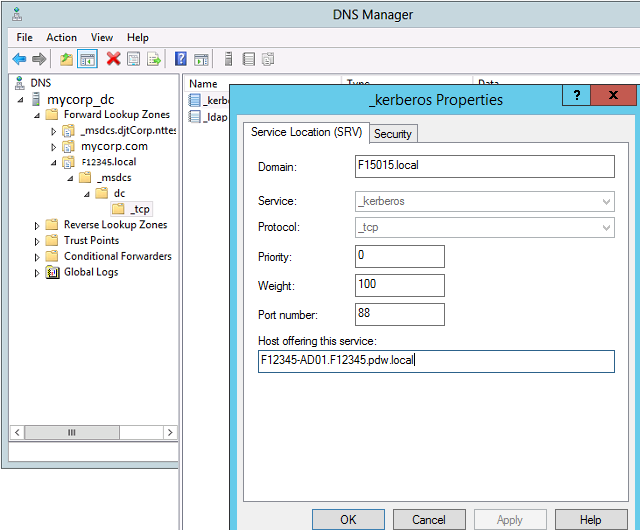Open the Properties toolbar icon

tap(133, 59)
